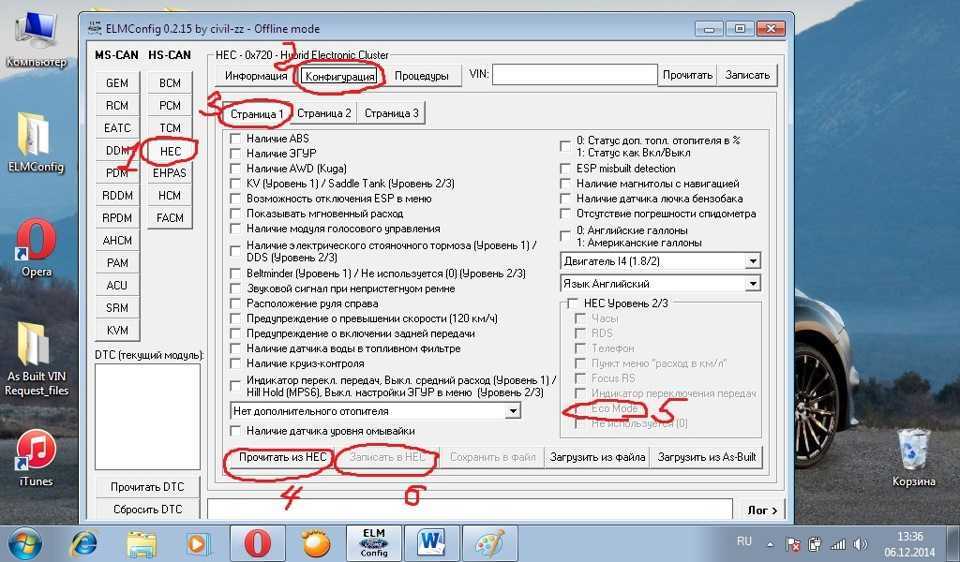The height and width of the screenshot is (562, 960).
Task: Click the VIN Записать button
Action: coord(747,75)
